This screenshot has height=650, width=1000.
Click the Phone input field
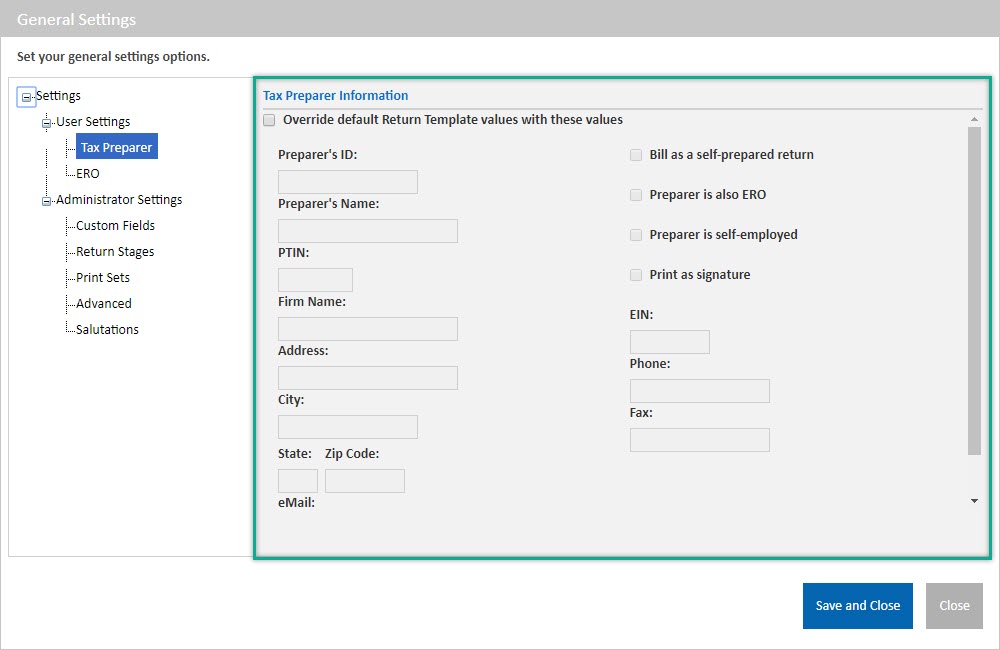[700, 391]
